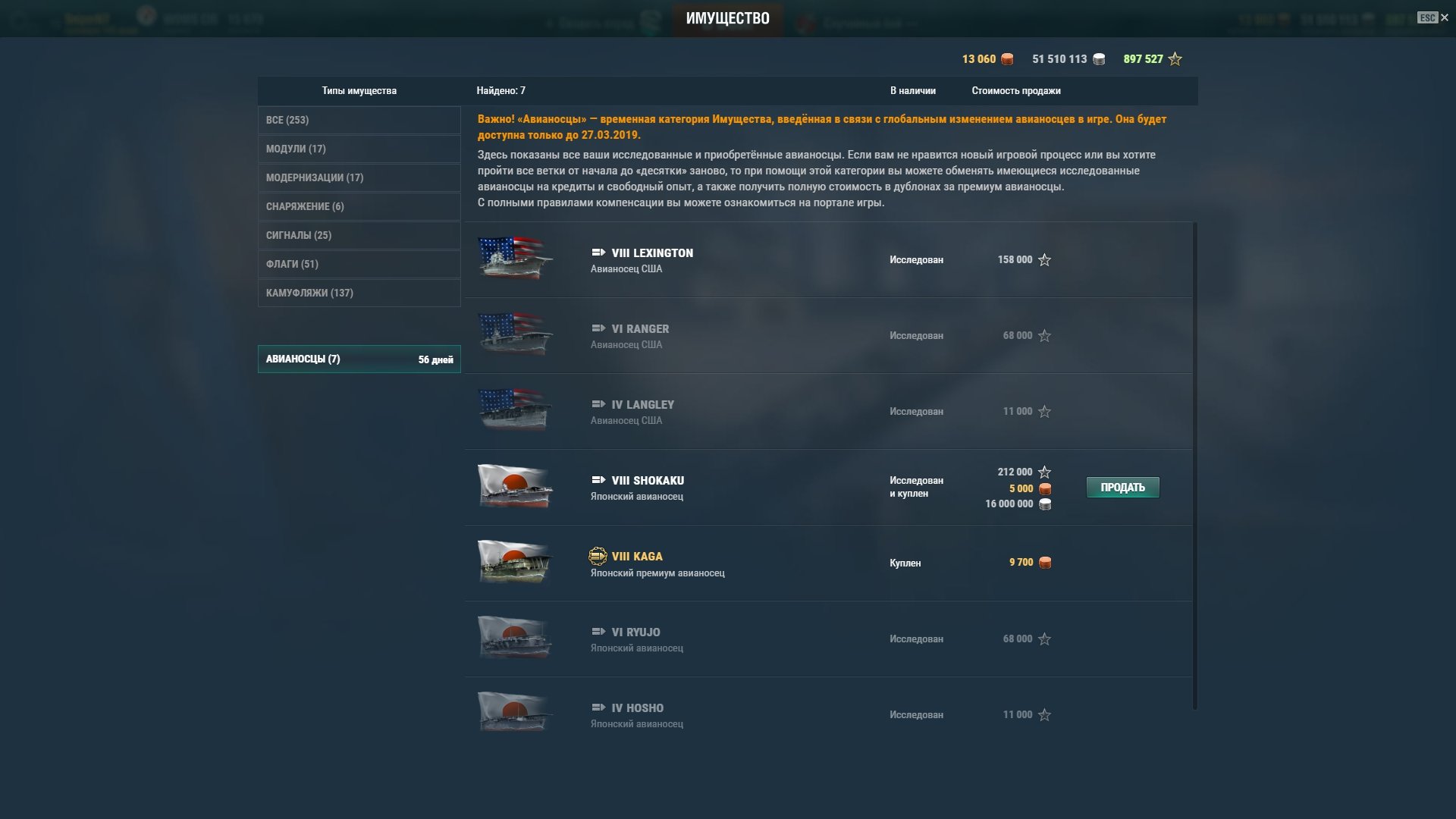This screenshot has width=1456, height=819.
Task: Open the СИГНАЛЫ (25) category
Action: point(359,235)
